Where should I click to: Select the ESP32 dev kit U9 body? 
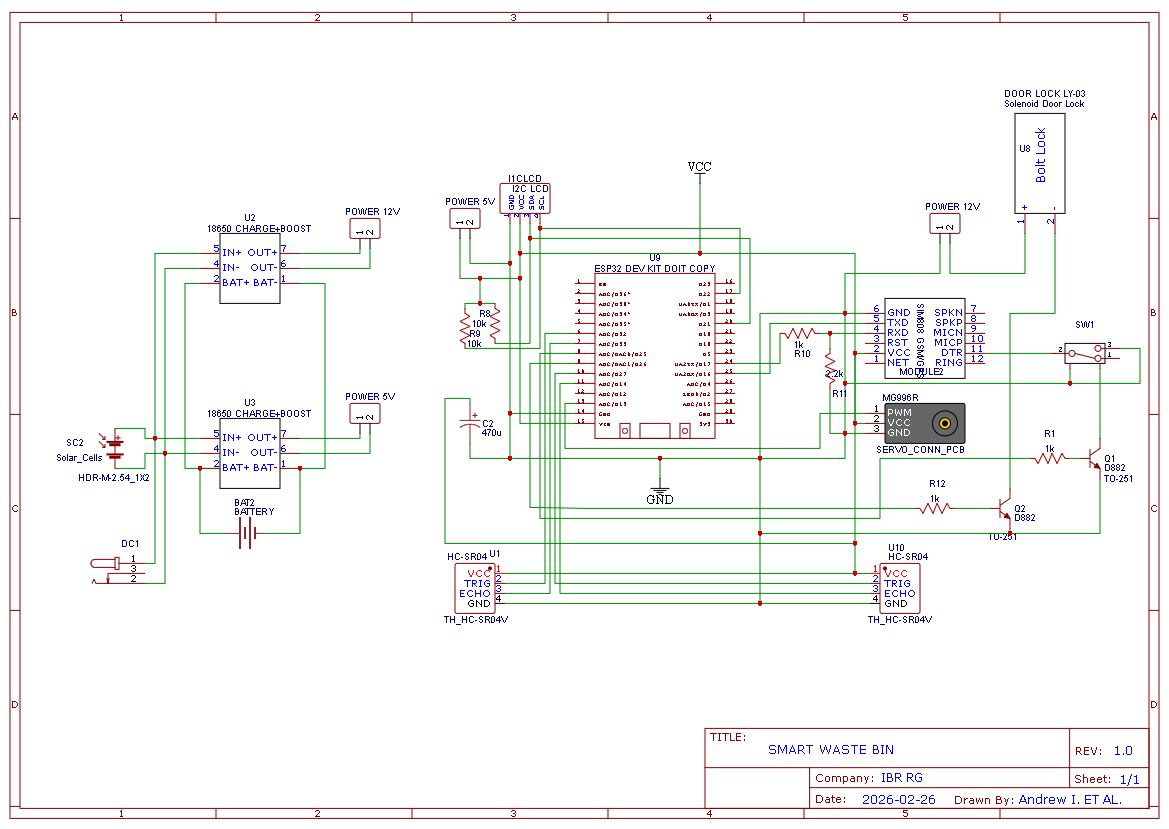click(x=655, y=356)
